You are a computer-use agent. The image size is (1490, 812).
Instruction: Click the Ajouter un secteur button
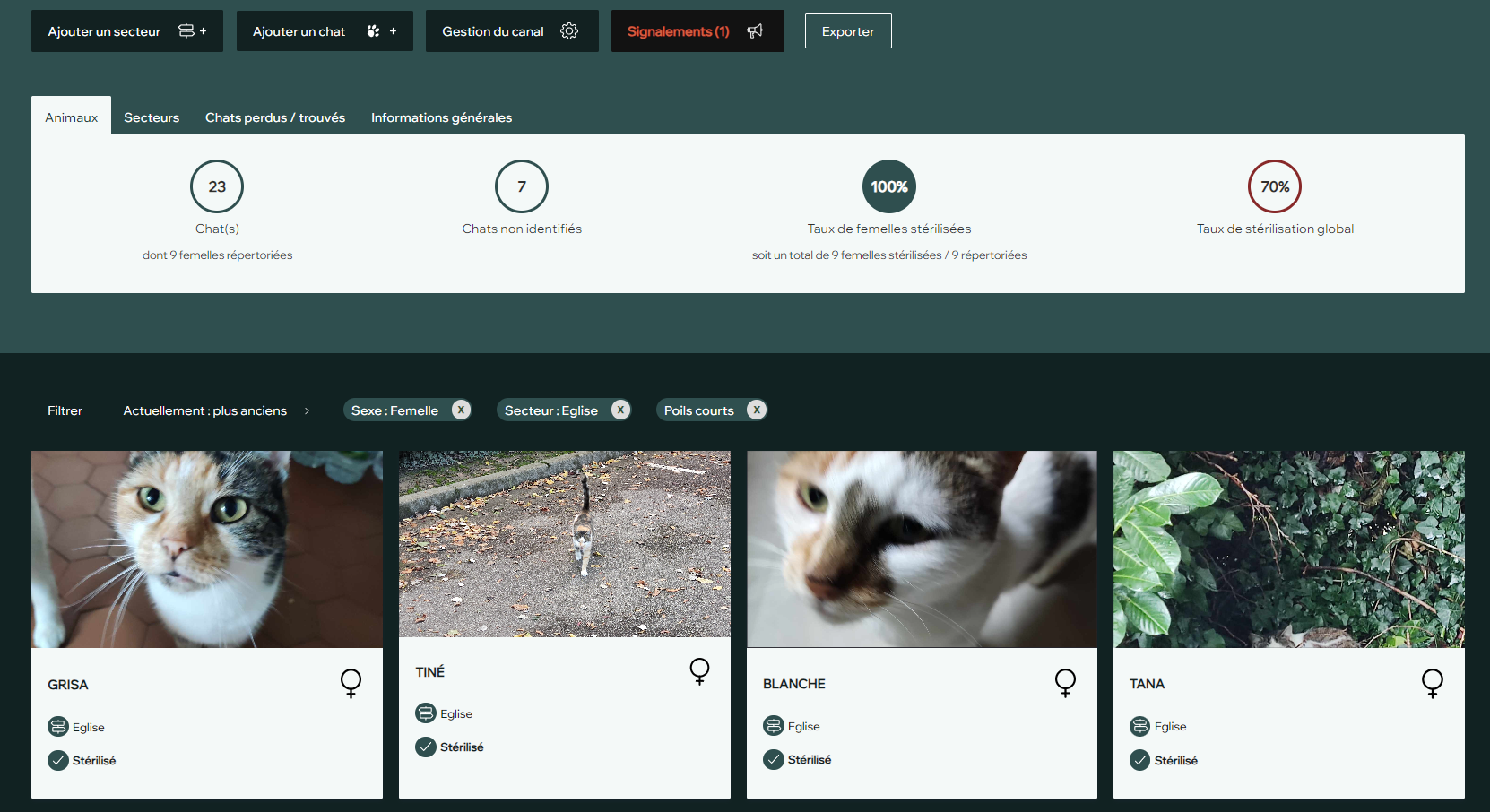point(127,31)
